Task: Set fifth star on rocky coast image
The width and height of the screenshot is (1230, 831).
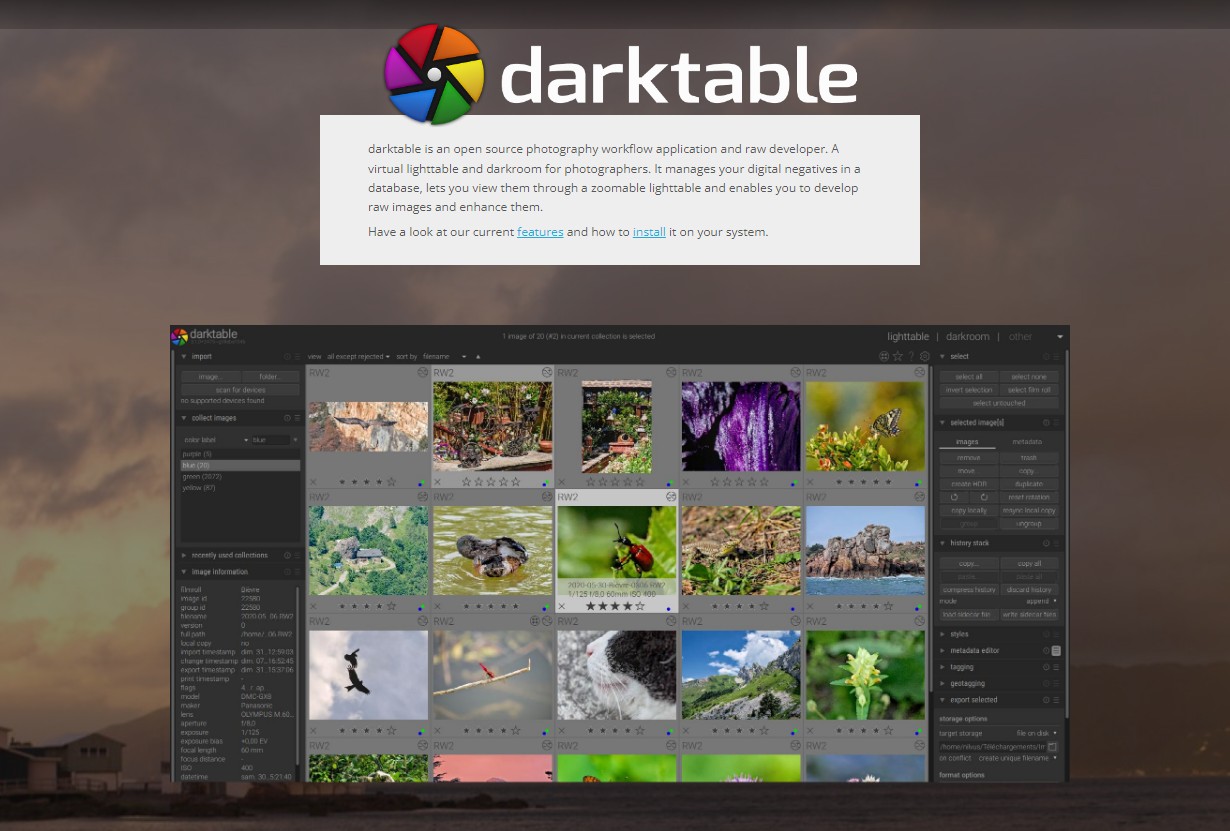Action: point(888,606)
